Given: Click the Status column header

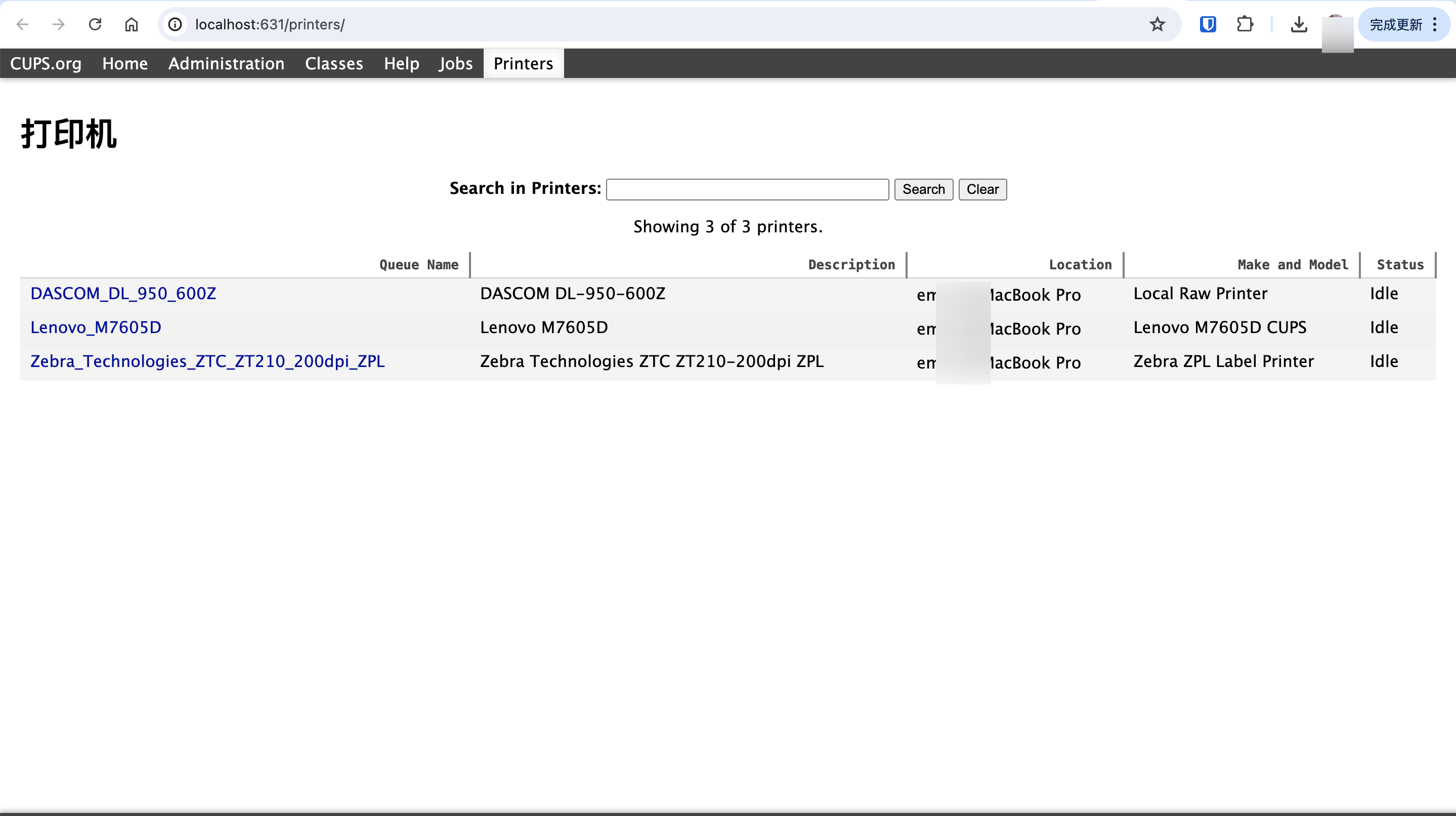Looking at the screenshot, I should (x=1400, y=265).
